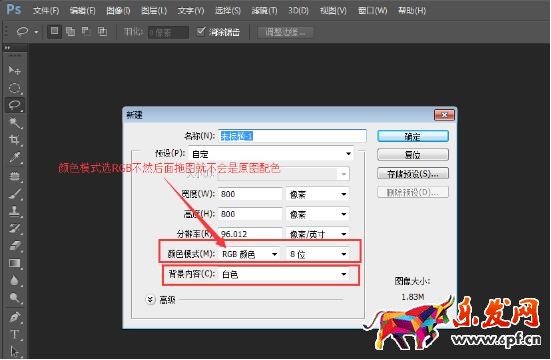Click the 宽度(W) field showing 800

[x=250, y=194]
